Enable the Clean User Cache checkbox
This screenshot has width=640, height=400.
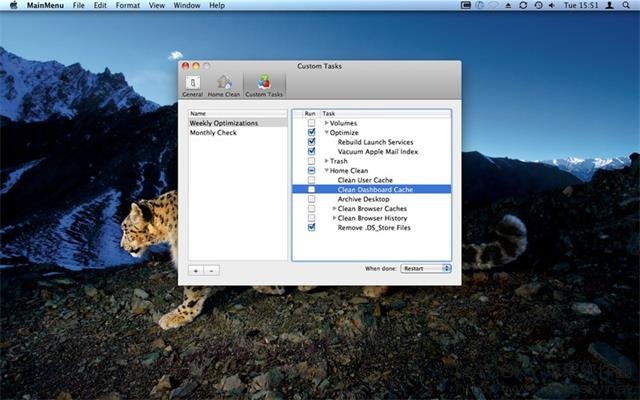311,180
